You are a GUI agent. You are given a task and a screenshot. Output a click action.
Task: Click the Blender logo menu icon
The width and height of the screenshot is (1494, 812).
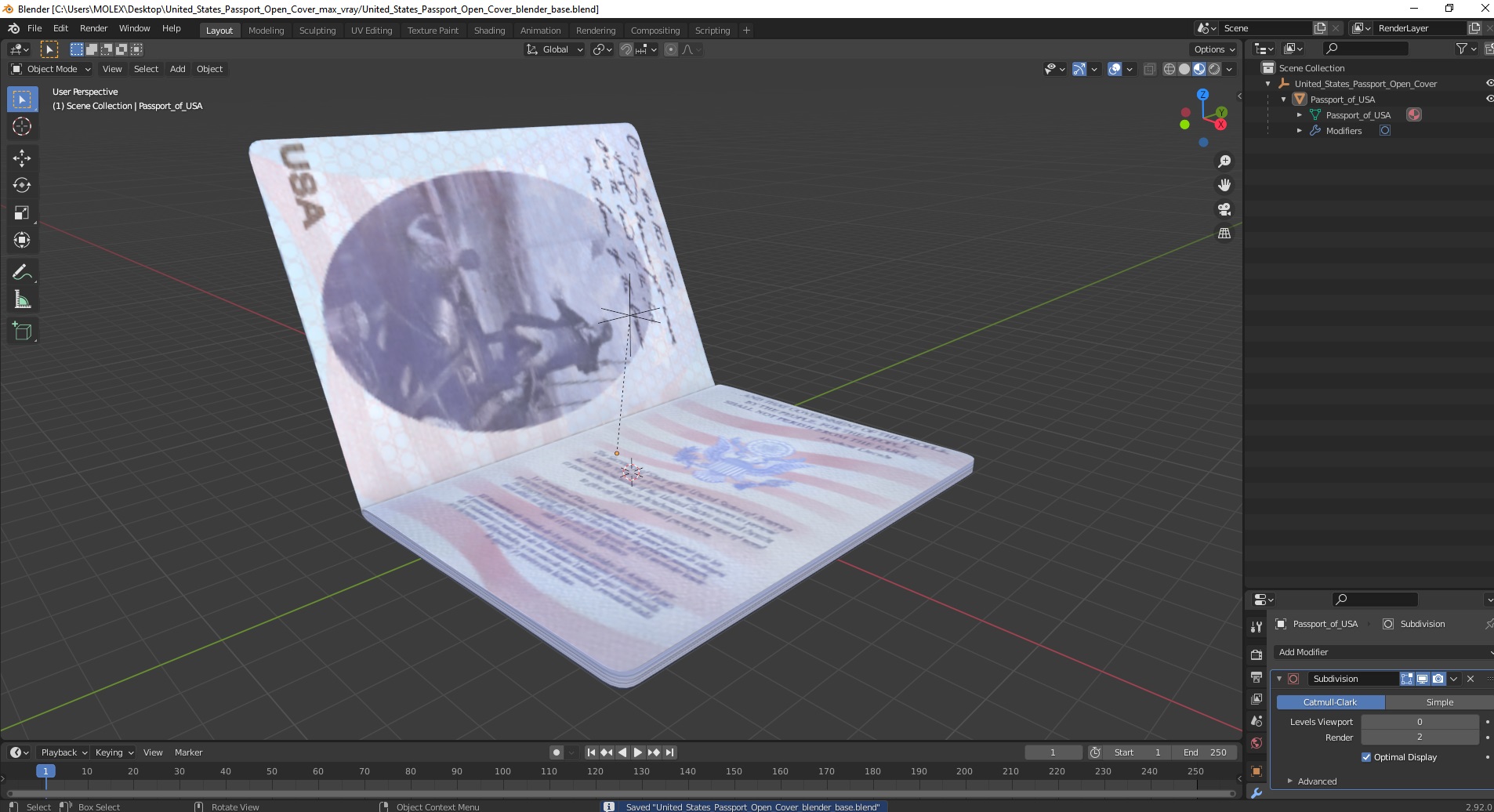point(13,28)
